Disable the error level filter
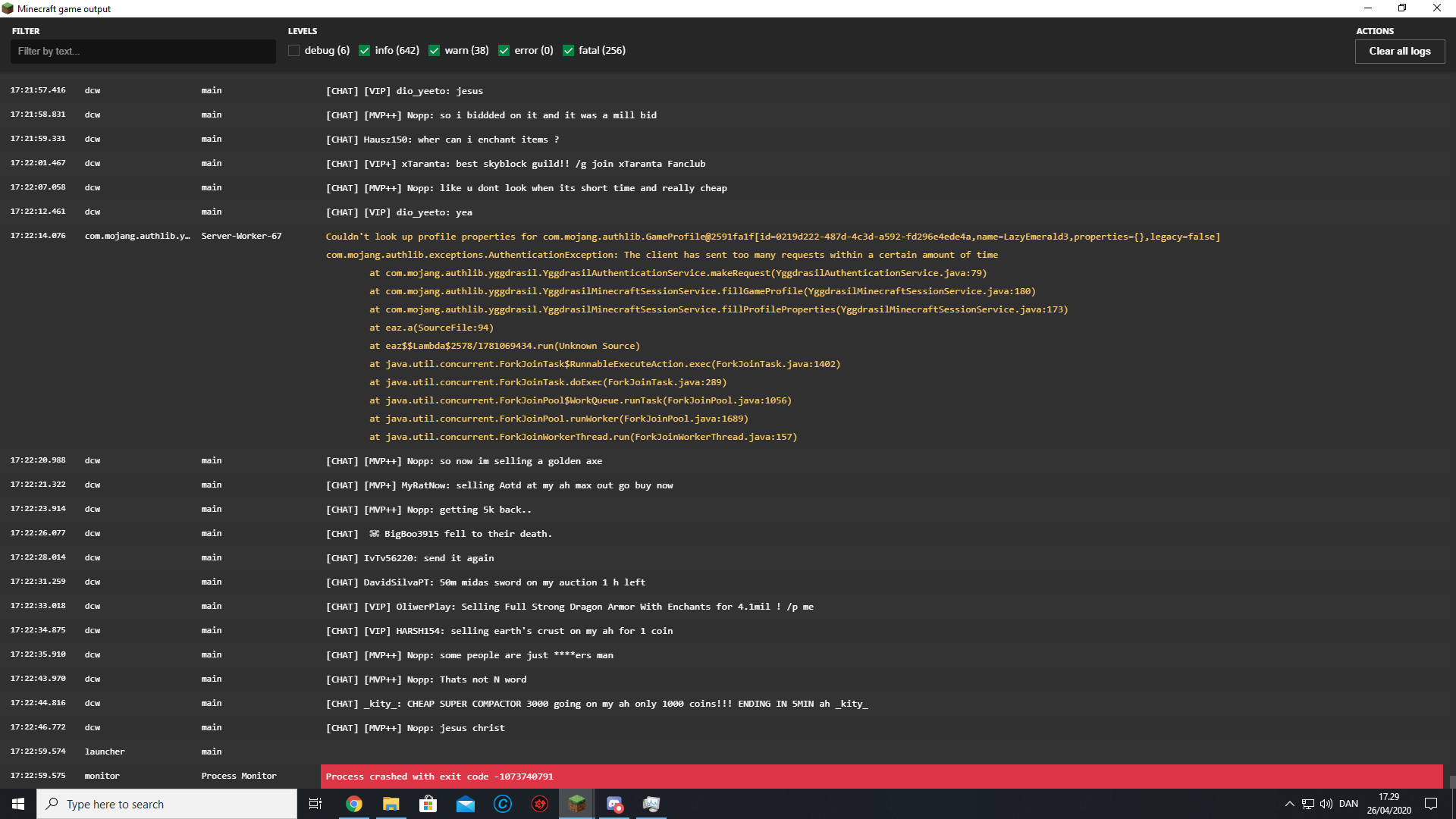This screenshot has width=1456, height=819. [x=504, y=51]
